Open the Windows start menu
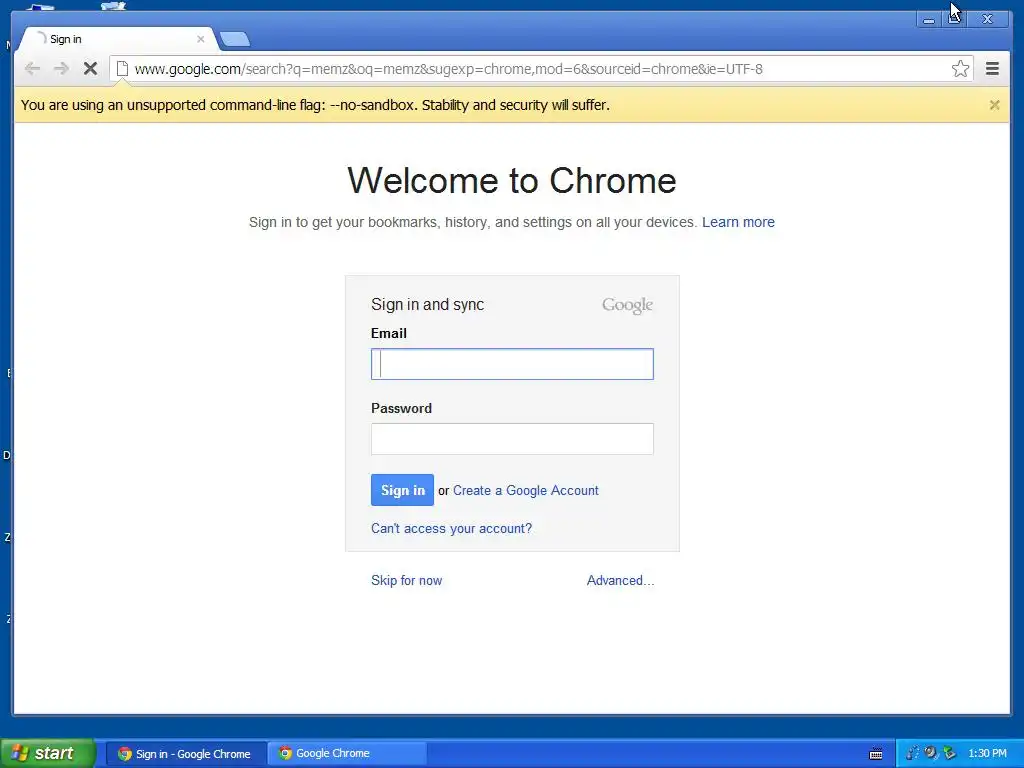The height and width of the screenshot is (768, 1024). pos(48,753)
